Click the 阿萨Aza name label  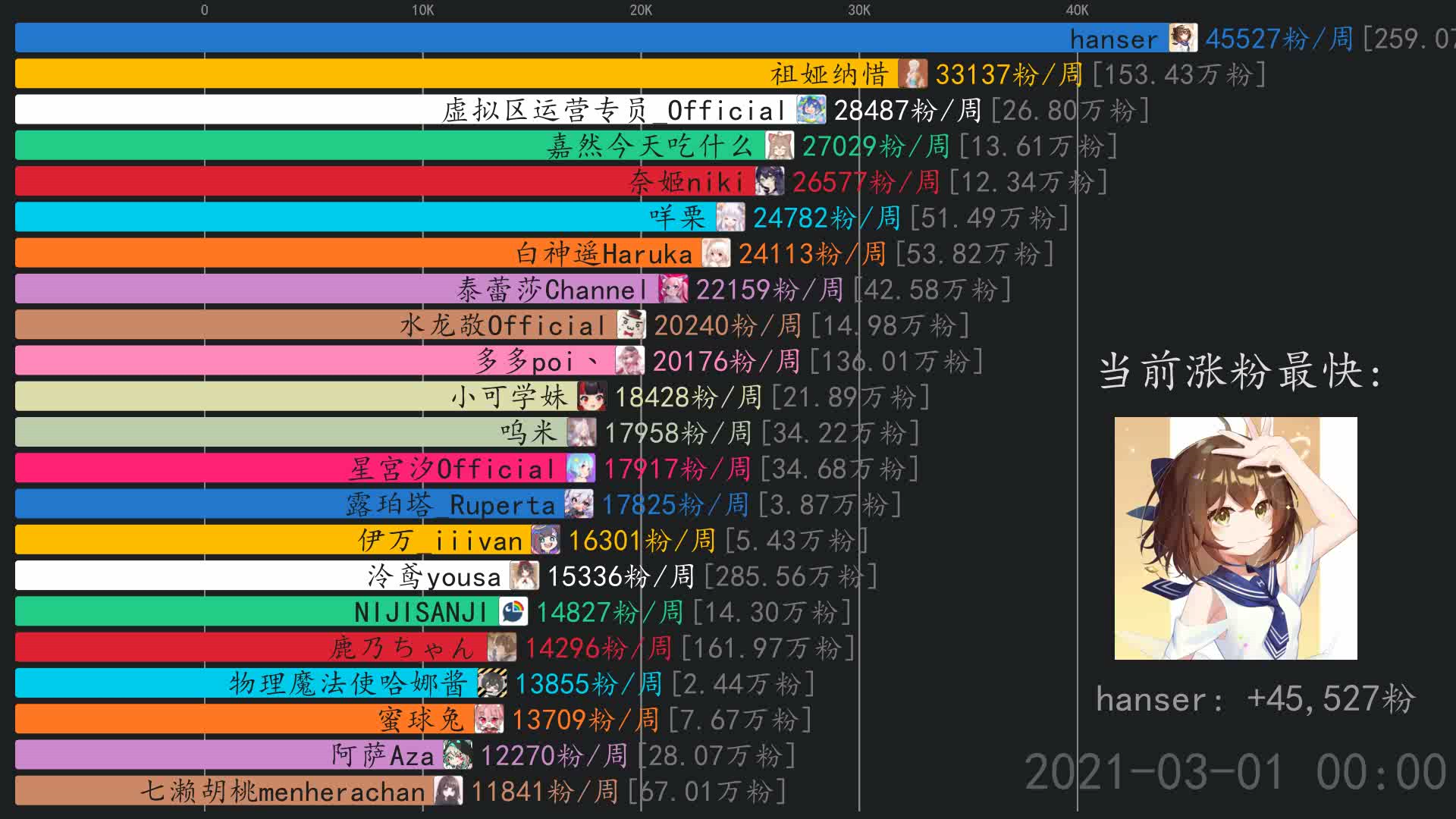383,755
